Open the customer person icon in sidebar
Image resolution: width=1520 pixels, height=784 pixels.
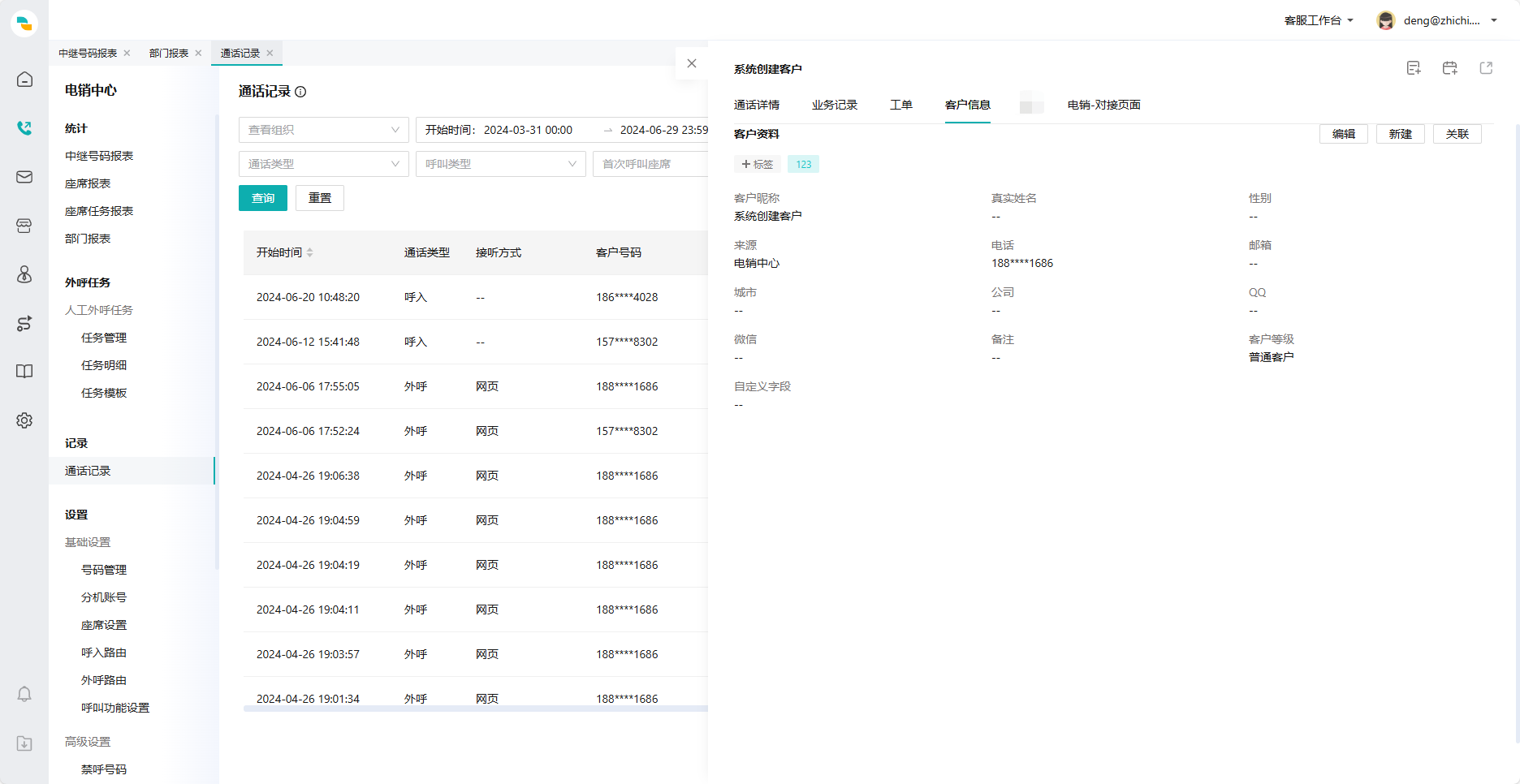coord(24,274)
